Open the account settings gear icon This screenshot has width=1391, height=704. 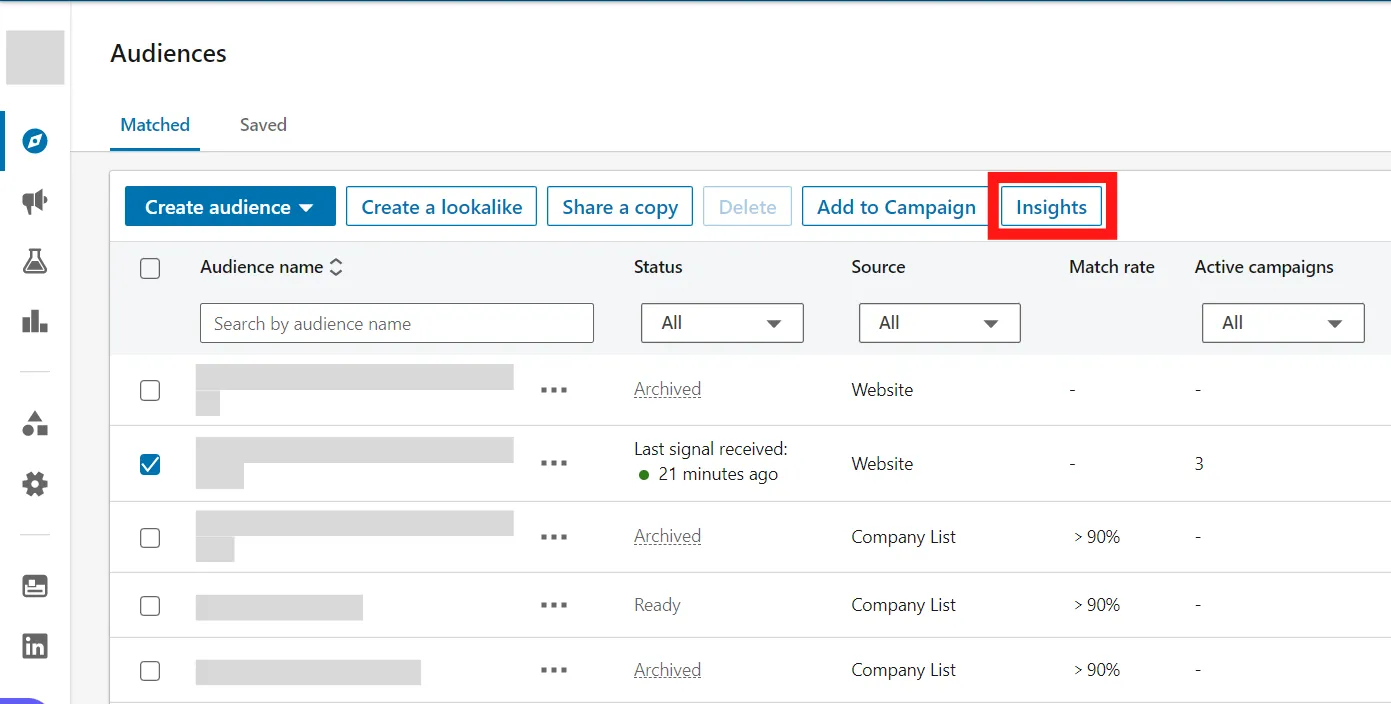[33, 483]
